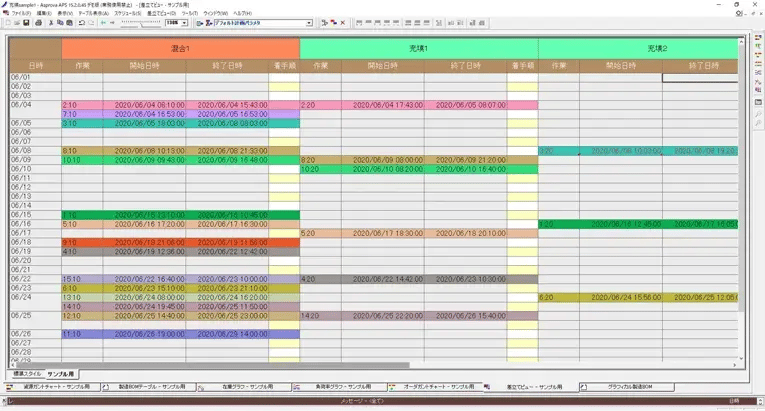Click the 充填1 resource column header
This screenshot has height=411, width=765.
(418, 48)
